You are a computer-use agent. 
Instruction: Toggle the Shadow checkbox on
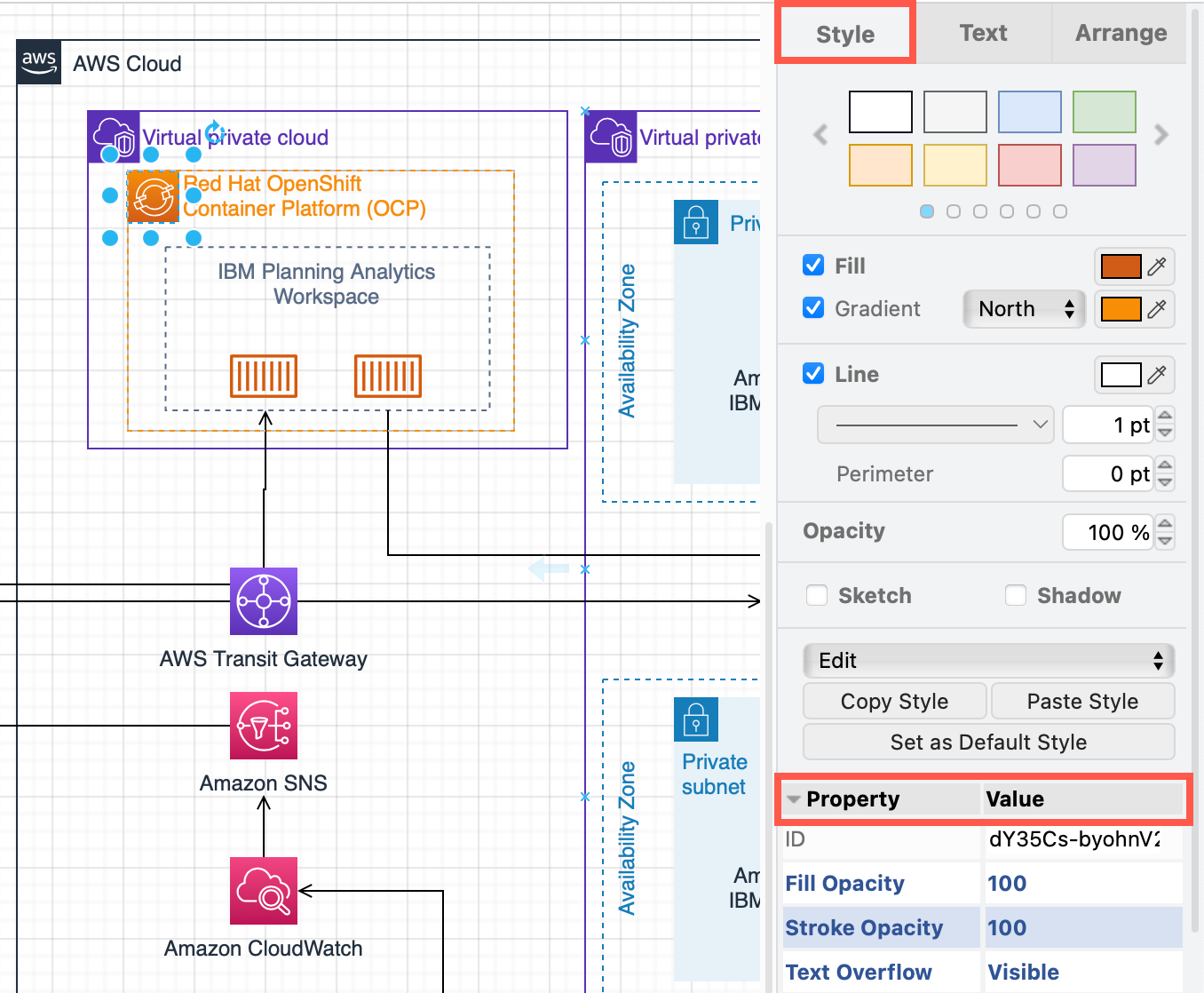pyautogui.click(x=1016, y=595)
